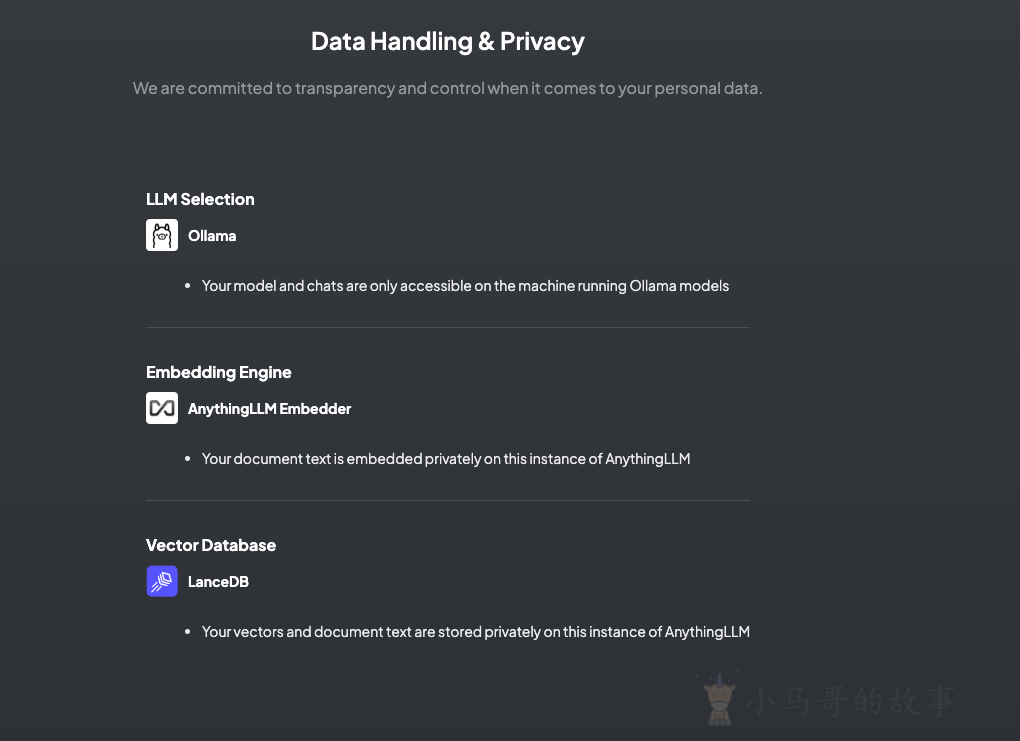1020x741 pixels.
Task: Click the bullet before embedding privacy note
Action: pos(187,459)
